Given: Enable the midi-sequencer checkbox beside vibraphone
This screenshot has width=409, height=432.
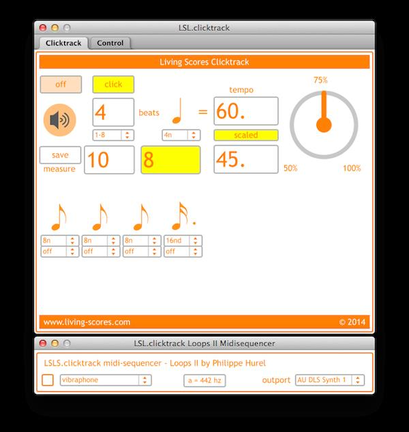Looking at the screenshot, I should (x=48, y=380).
